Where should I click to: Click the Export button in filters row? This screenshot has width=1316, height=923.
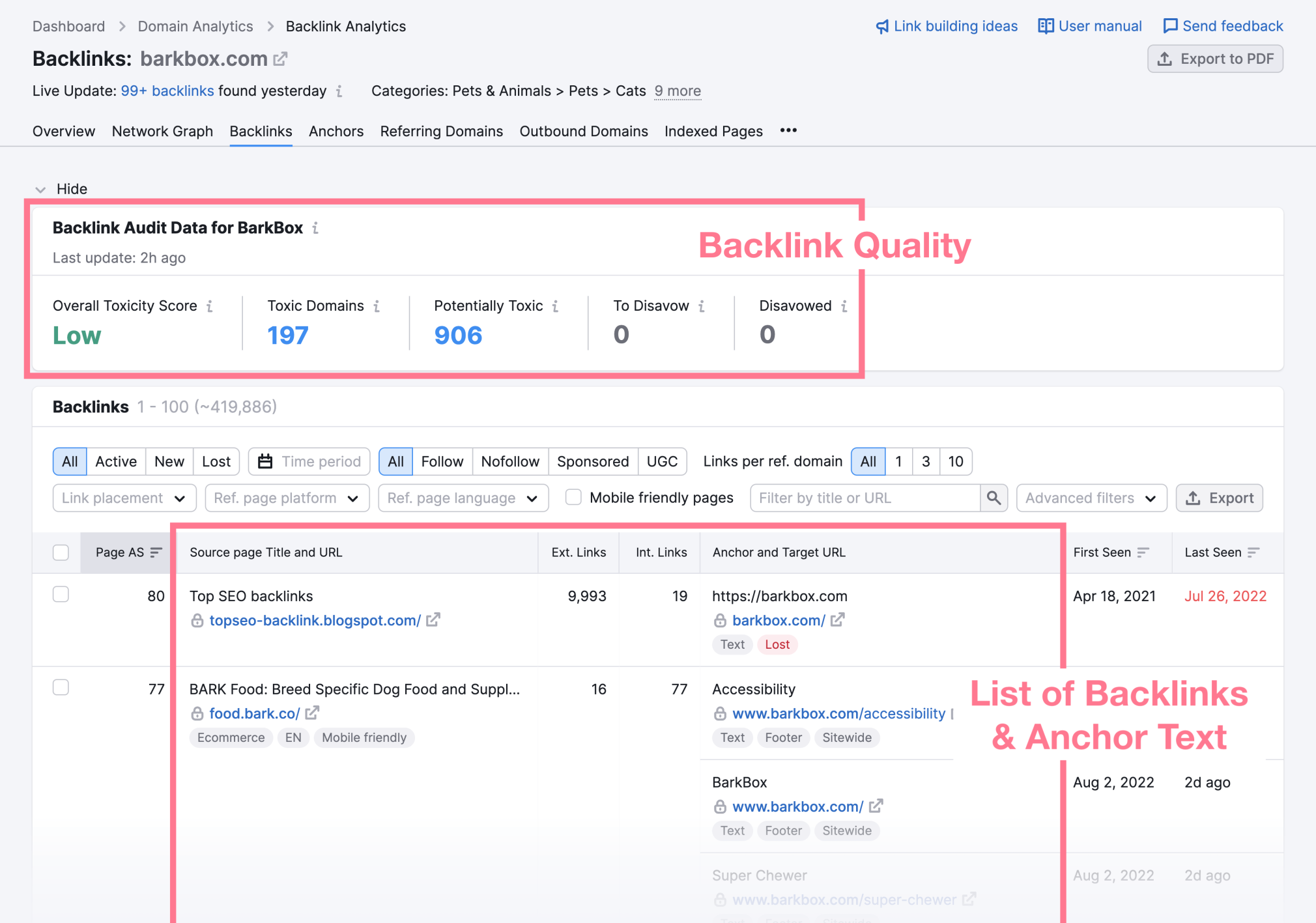pyautogui.click(x=1219, y=498)
